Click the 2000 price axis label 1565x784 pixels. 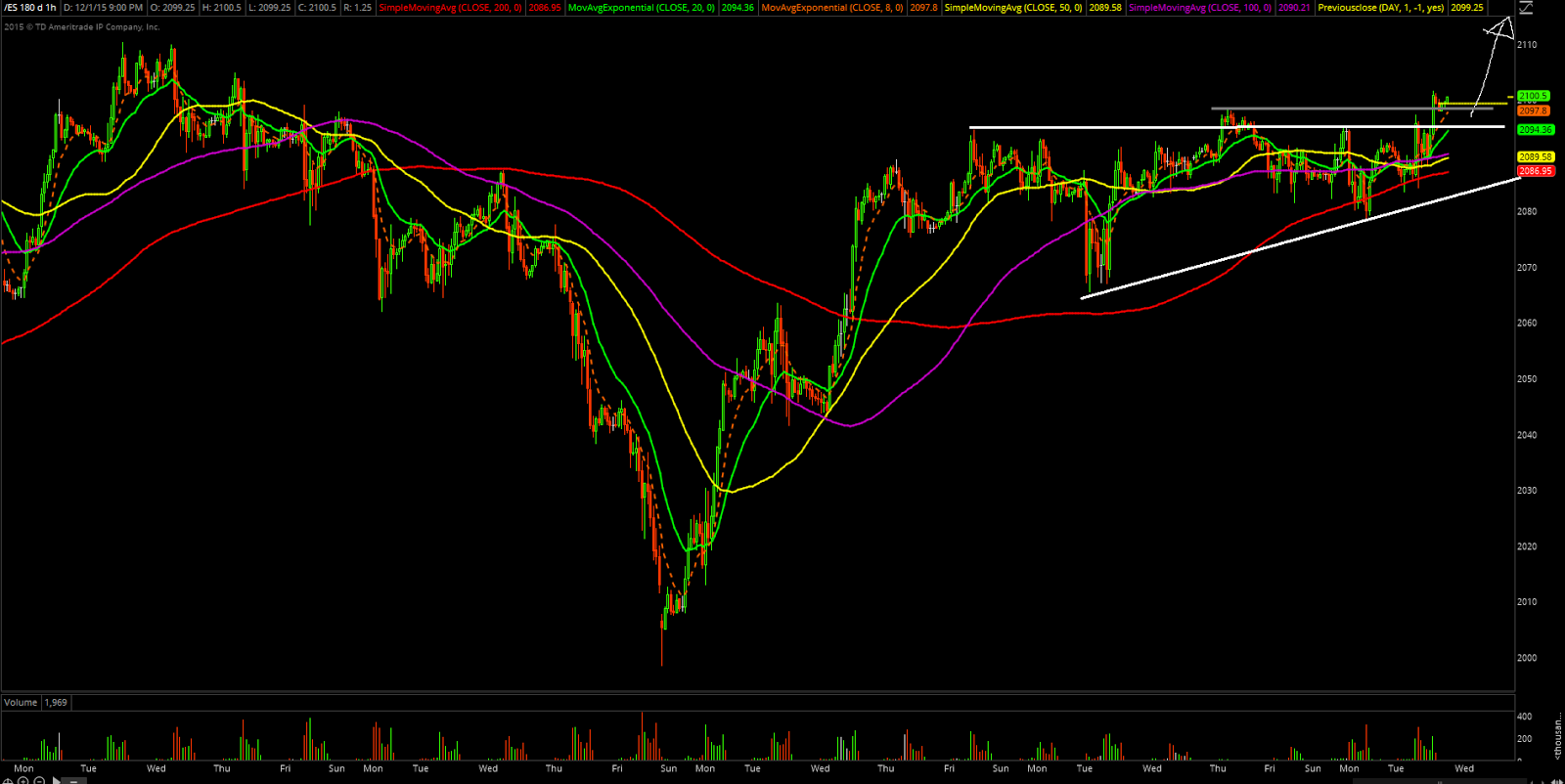tap(1527, 658)
